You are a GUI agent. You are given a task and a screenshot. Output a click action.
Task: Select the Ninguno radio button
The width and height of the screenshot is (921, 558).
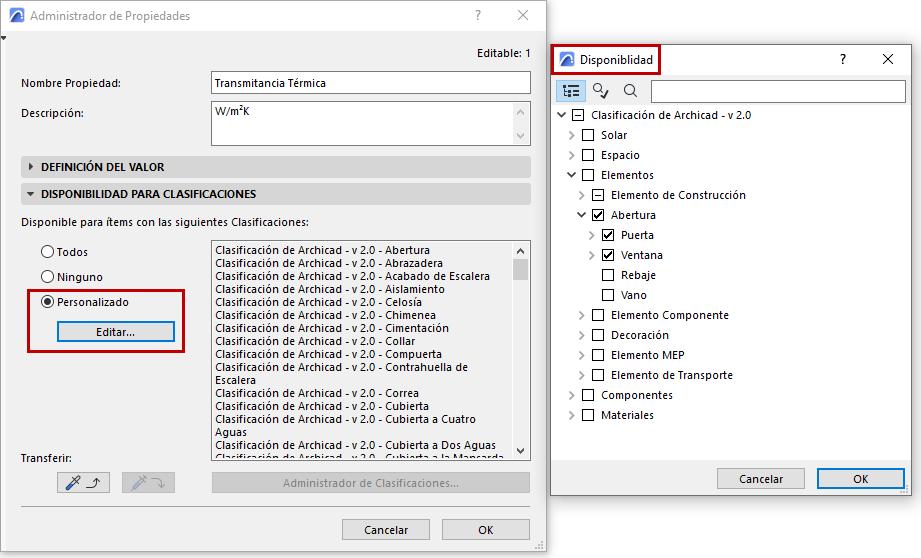48,277
